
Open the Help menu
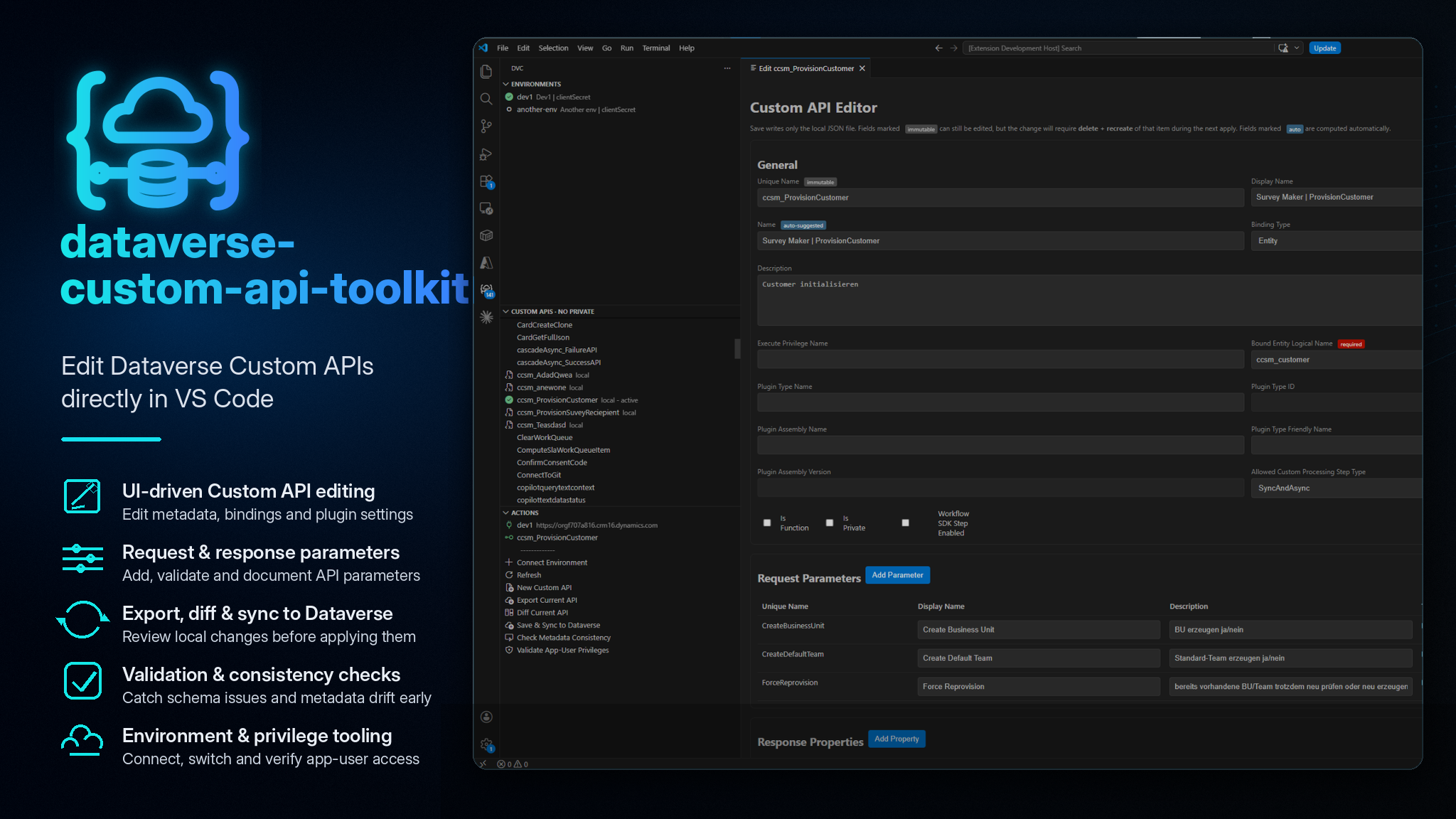pyautogui.click(x=687, y=48)
